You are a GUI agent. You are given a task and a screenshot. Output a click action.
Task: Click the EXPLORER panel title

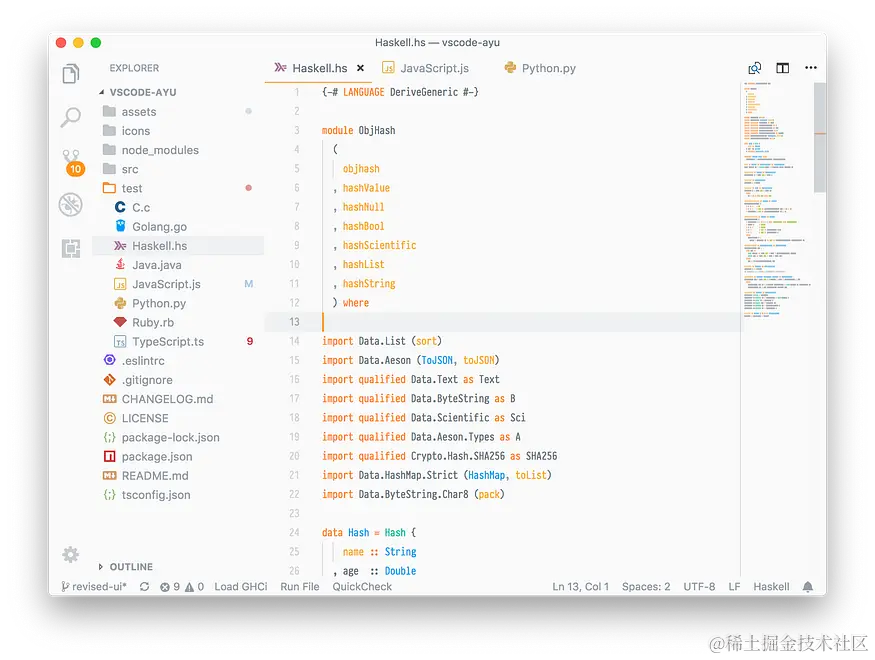[134, 68]
